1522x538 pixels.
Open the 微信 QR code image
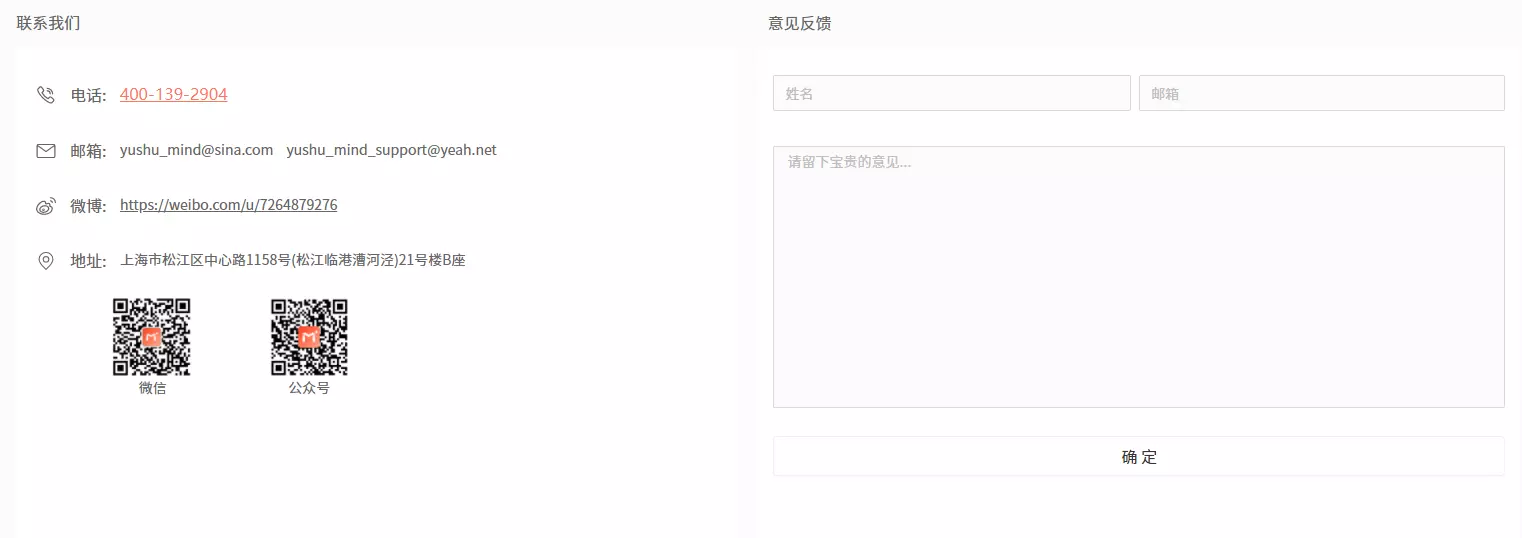[152, 337]
